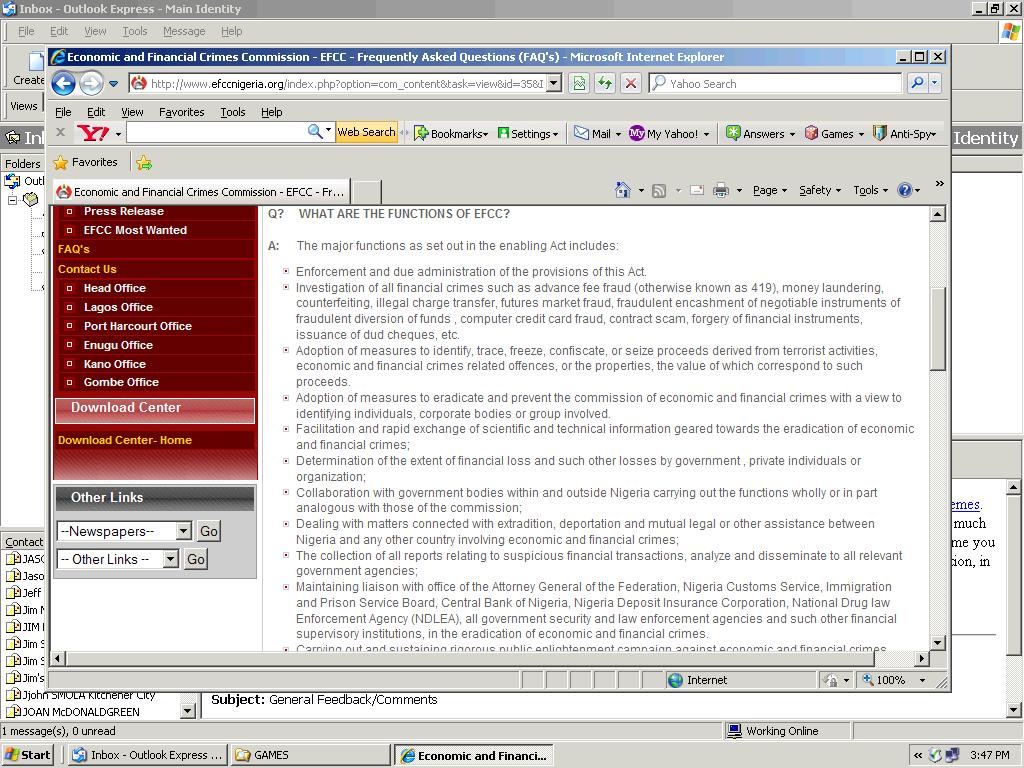Image resolution: width=1024 pixels, height=768 pixels.
Task: Click the Yahoo Search input box
Action: [775, 83]
